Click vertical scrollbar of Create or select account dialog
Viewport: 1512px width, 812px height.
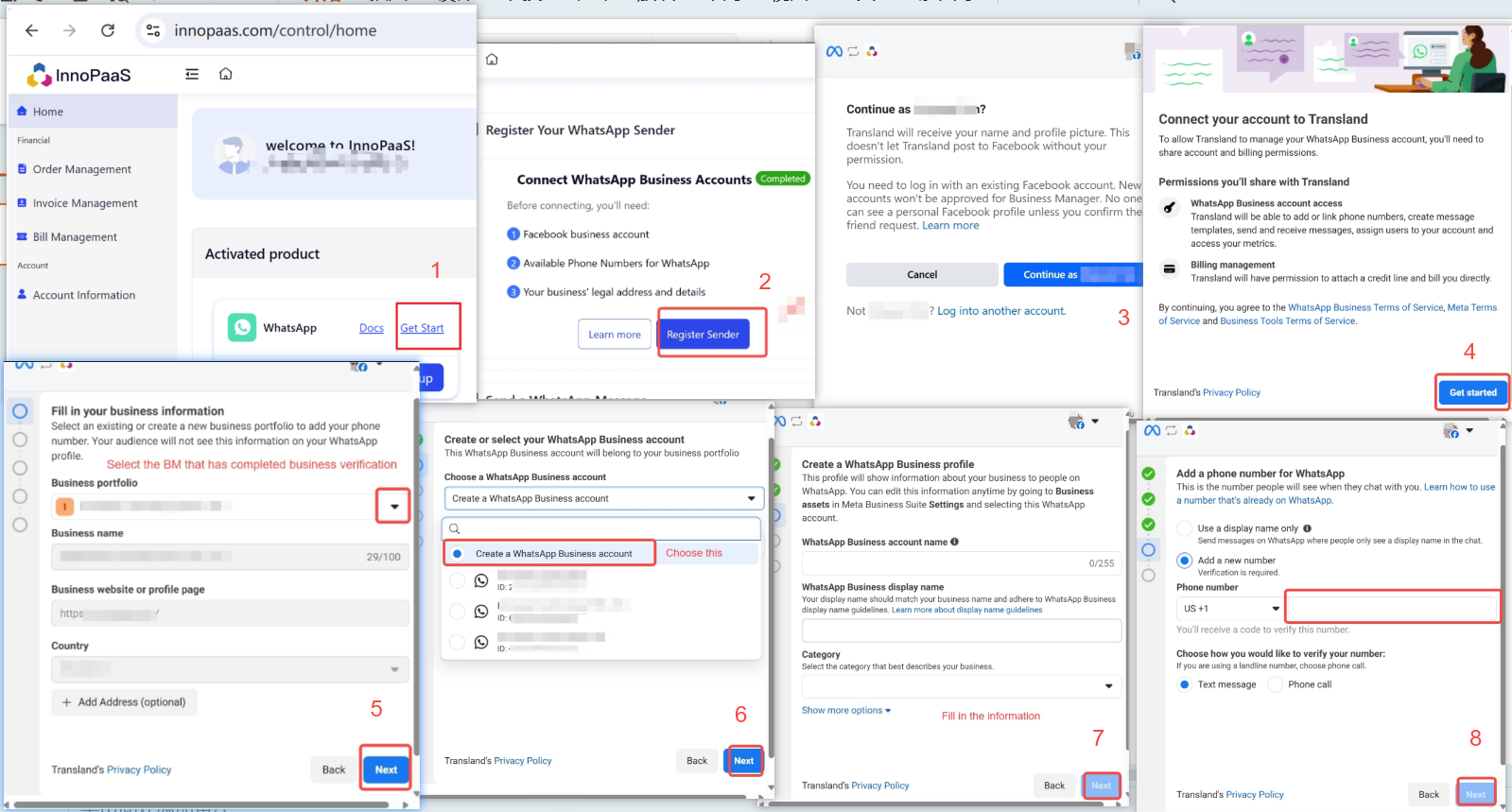[771, 597]
